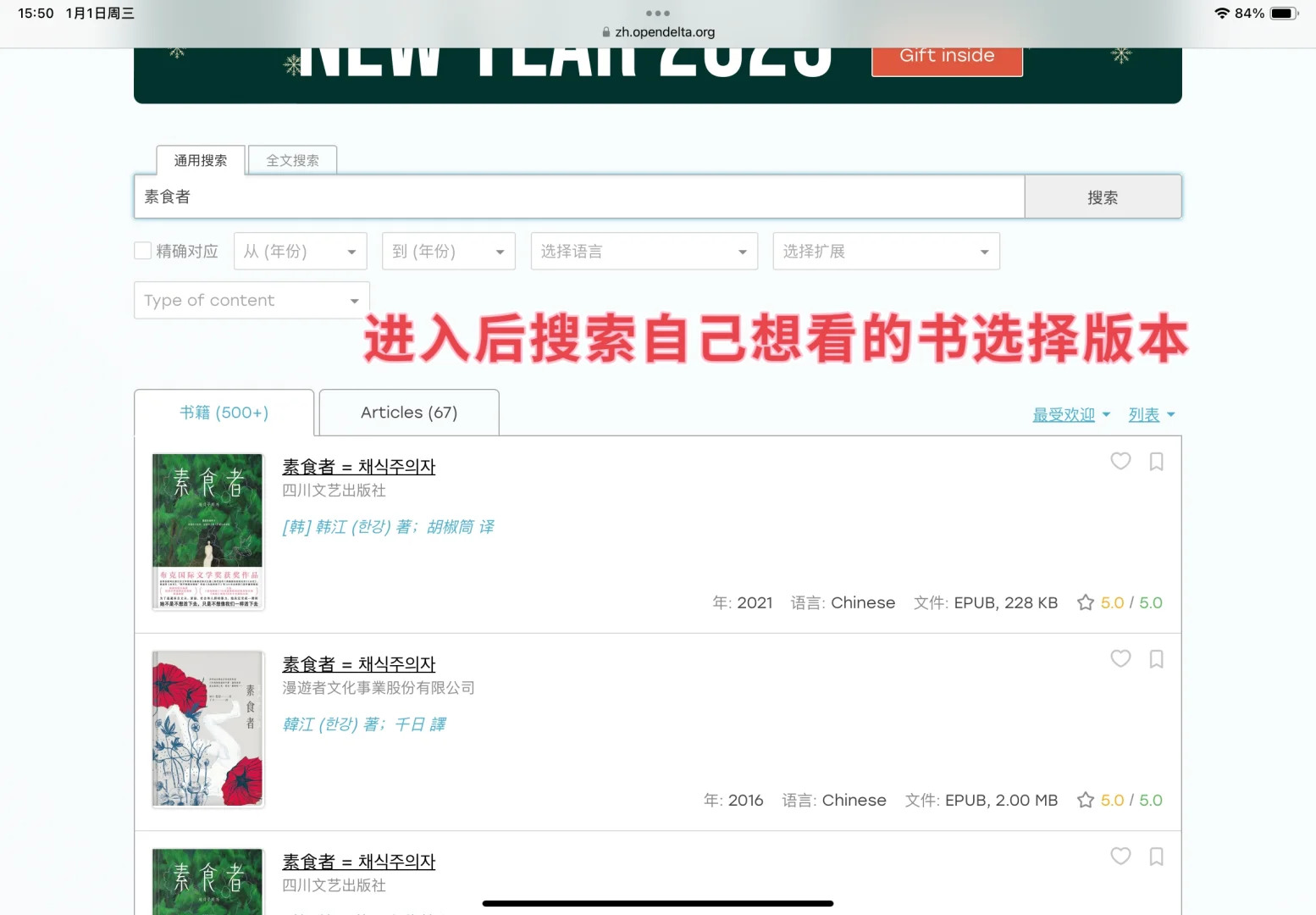Like the third 素食者 listing
1316x915 pixels.
[1120, 856]
